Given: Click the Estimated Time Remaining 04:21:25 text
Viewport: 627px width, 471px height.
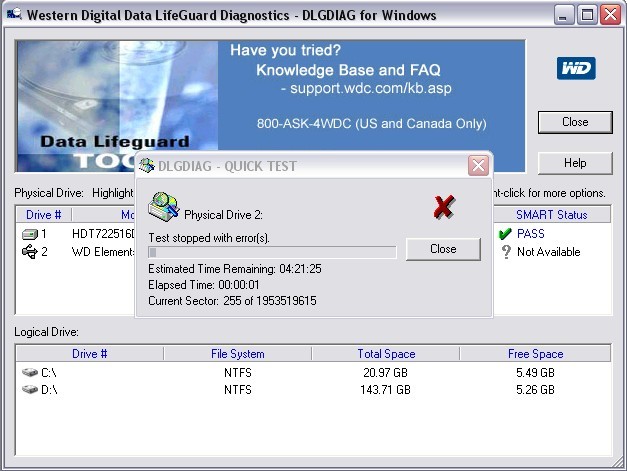Looking at the screenshot, I should click(x=235, y=269).
